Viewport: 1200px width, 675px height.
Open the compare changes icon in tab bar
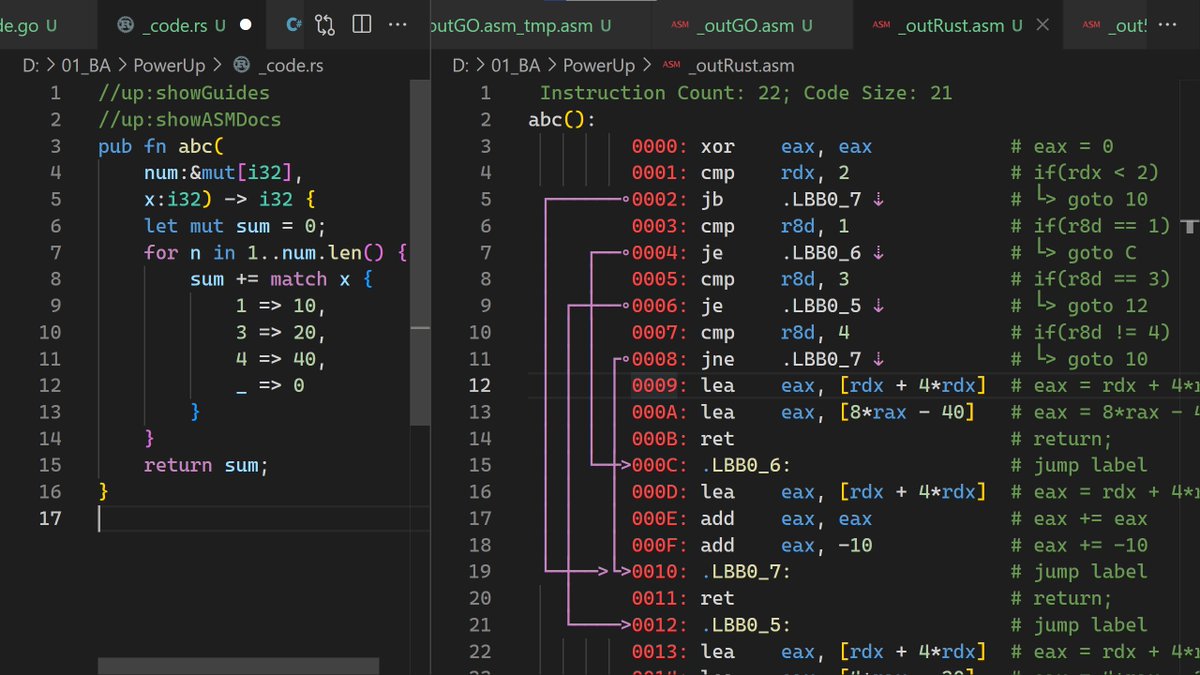[x=325, y=24]
